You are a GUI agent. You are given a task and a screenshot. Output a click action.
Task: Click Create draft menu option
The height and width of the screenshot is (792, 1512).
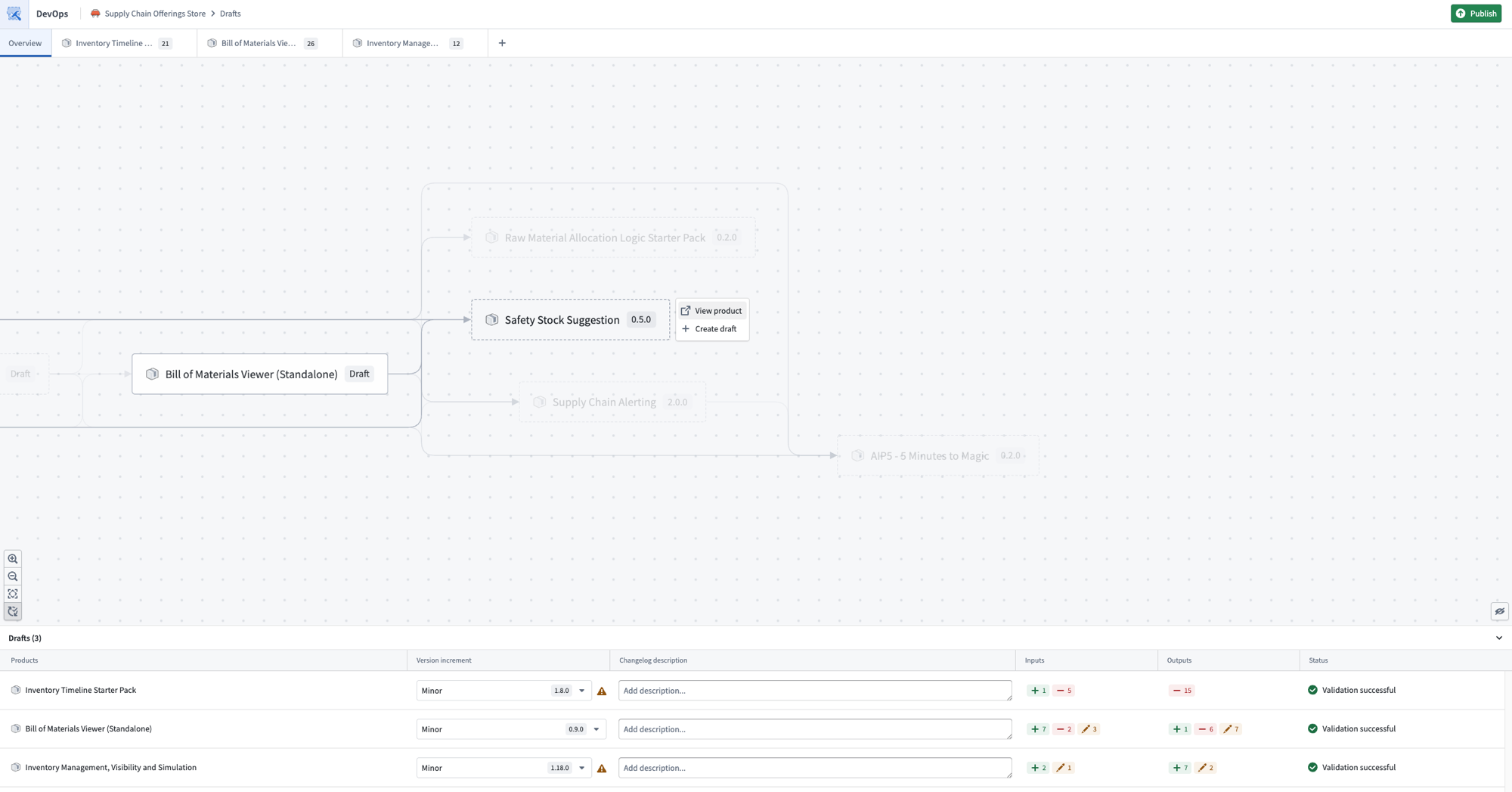711,329
